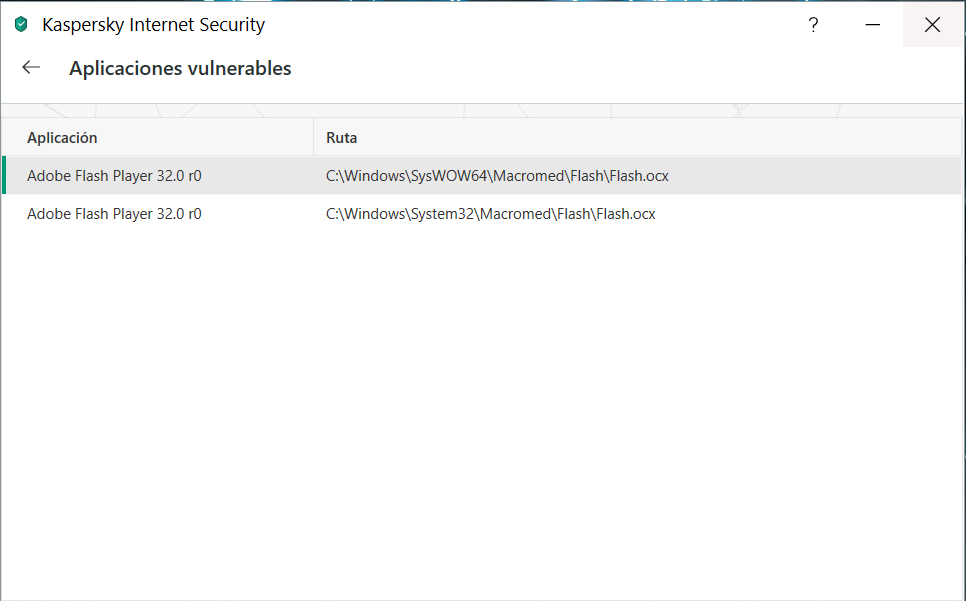Close the Kaspersky Internet Security window
Image resolution: width=966 pixels, height=601 pixels.
coord(932,25)
